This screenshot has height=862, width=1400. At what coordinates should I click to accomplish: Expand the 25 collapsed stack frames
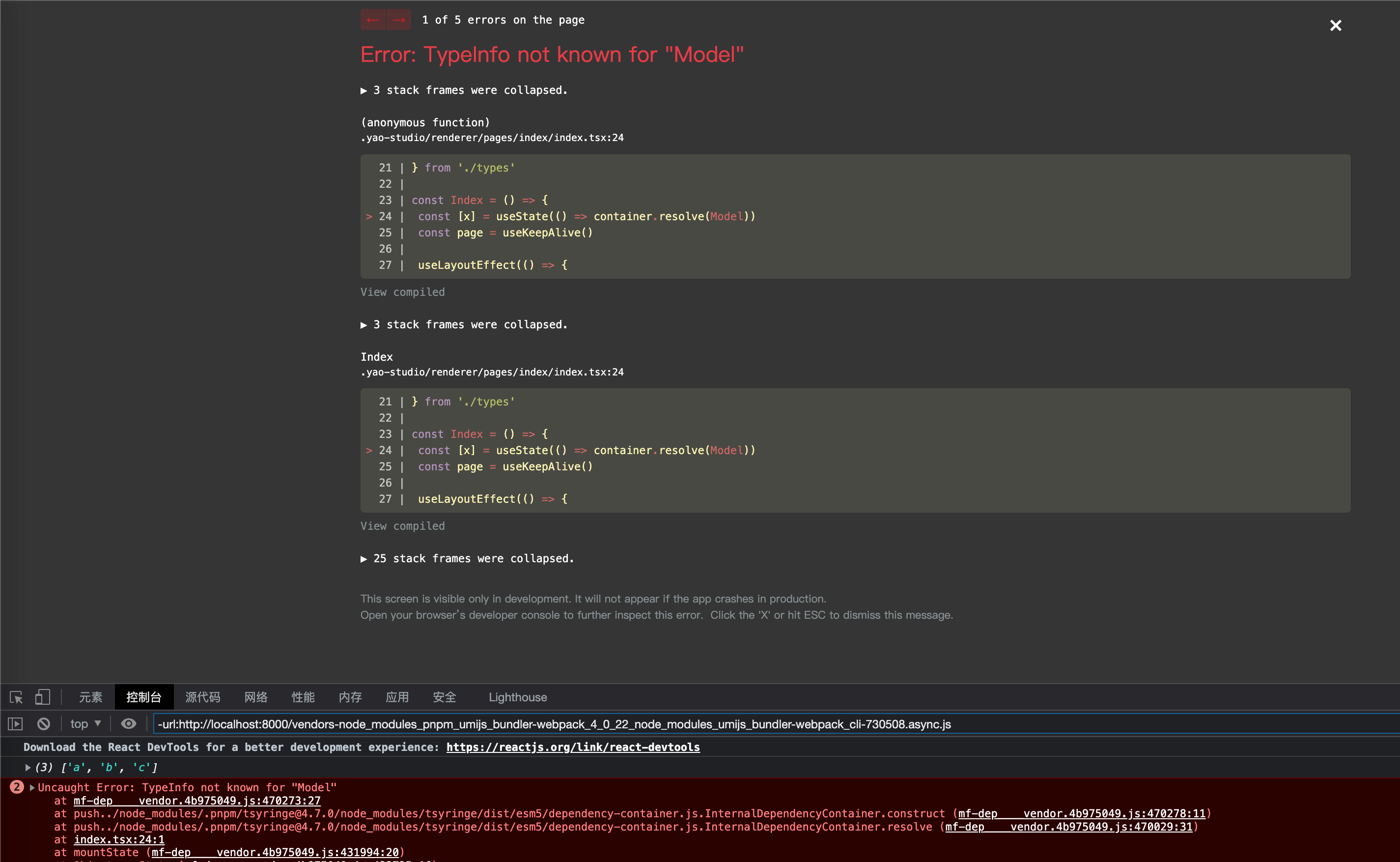(x=467, y=559)
